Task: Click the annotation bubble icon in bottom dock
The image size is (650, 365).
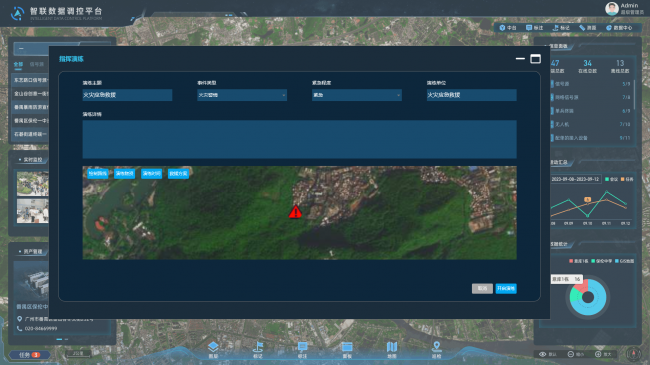Action: 303,346
